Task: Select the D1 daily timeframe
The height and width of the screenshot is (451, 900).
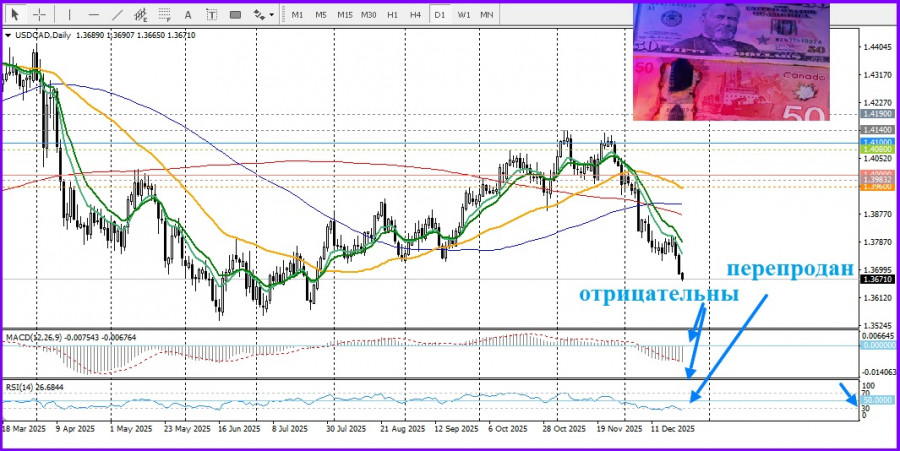Action: [x=440, y=15]
